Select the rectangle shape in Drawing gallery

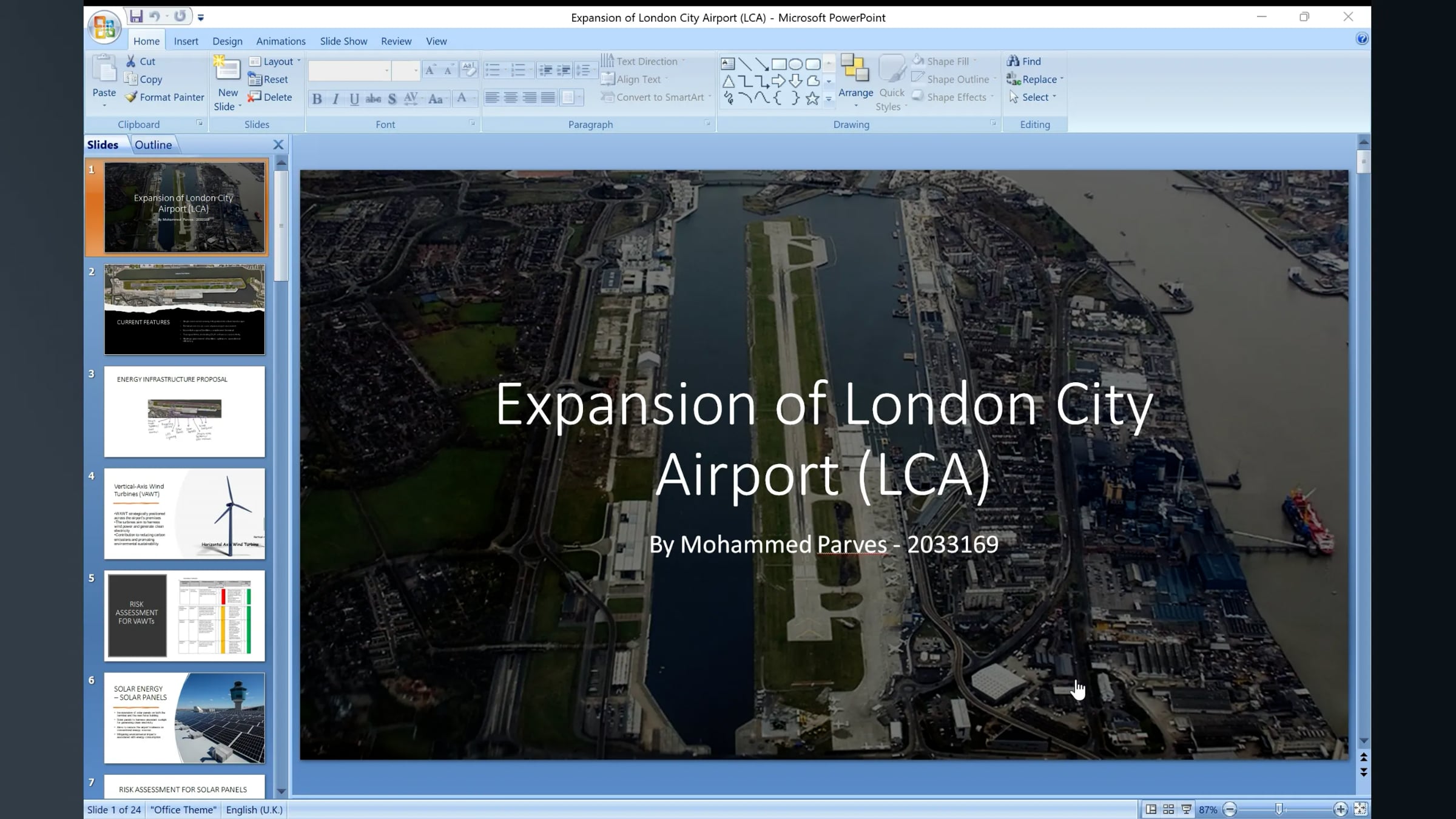pyautogui.click(x=779, y=64)
